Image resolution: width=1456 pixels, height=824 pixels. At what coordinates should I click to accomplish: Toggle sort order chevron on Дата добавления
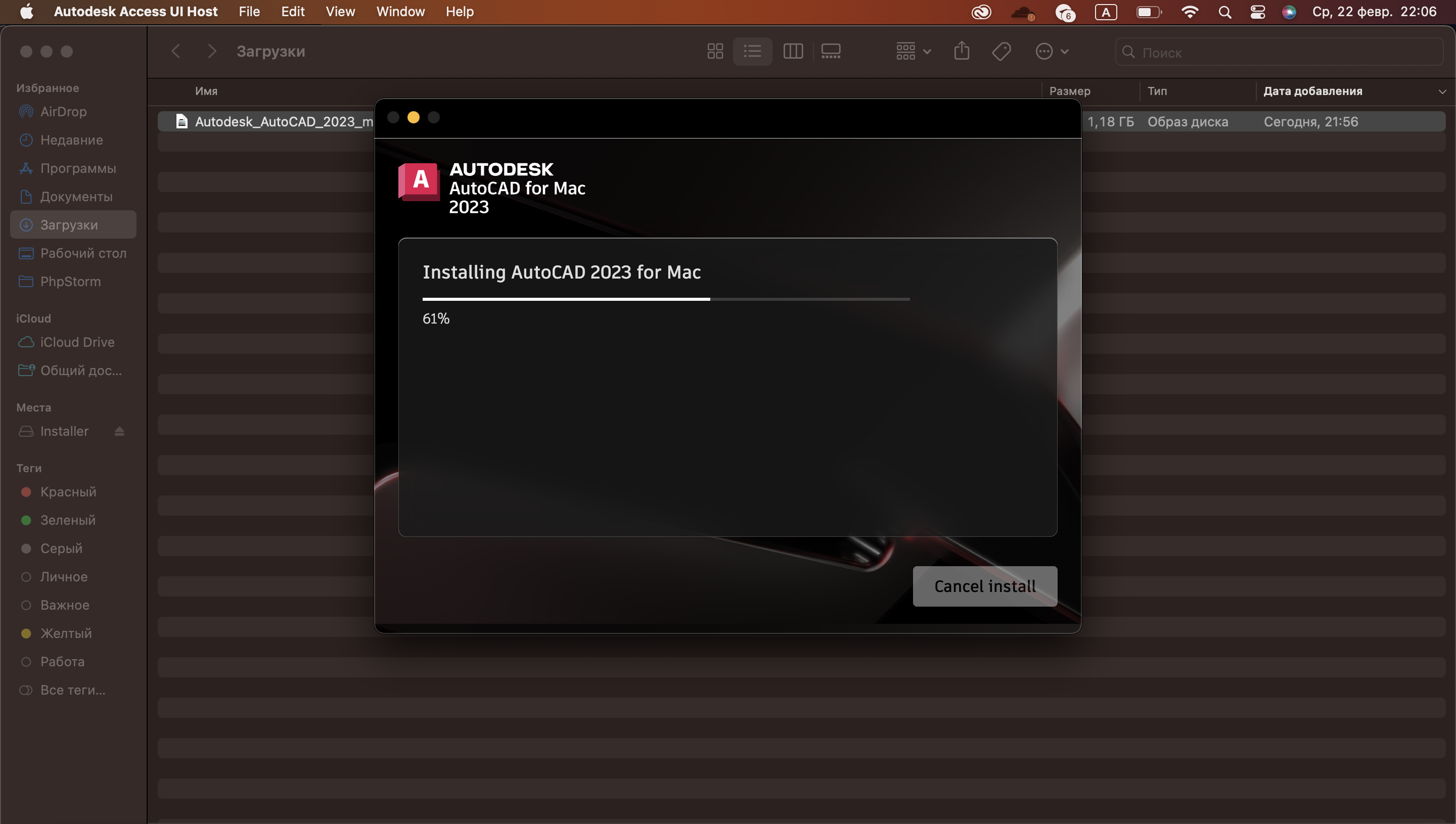pyautogui.click(x=1442, y=91)
